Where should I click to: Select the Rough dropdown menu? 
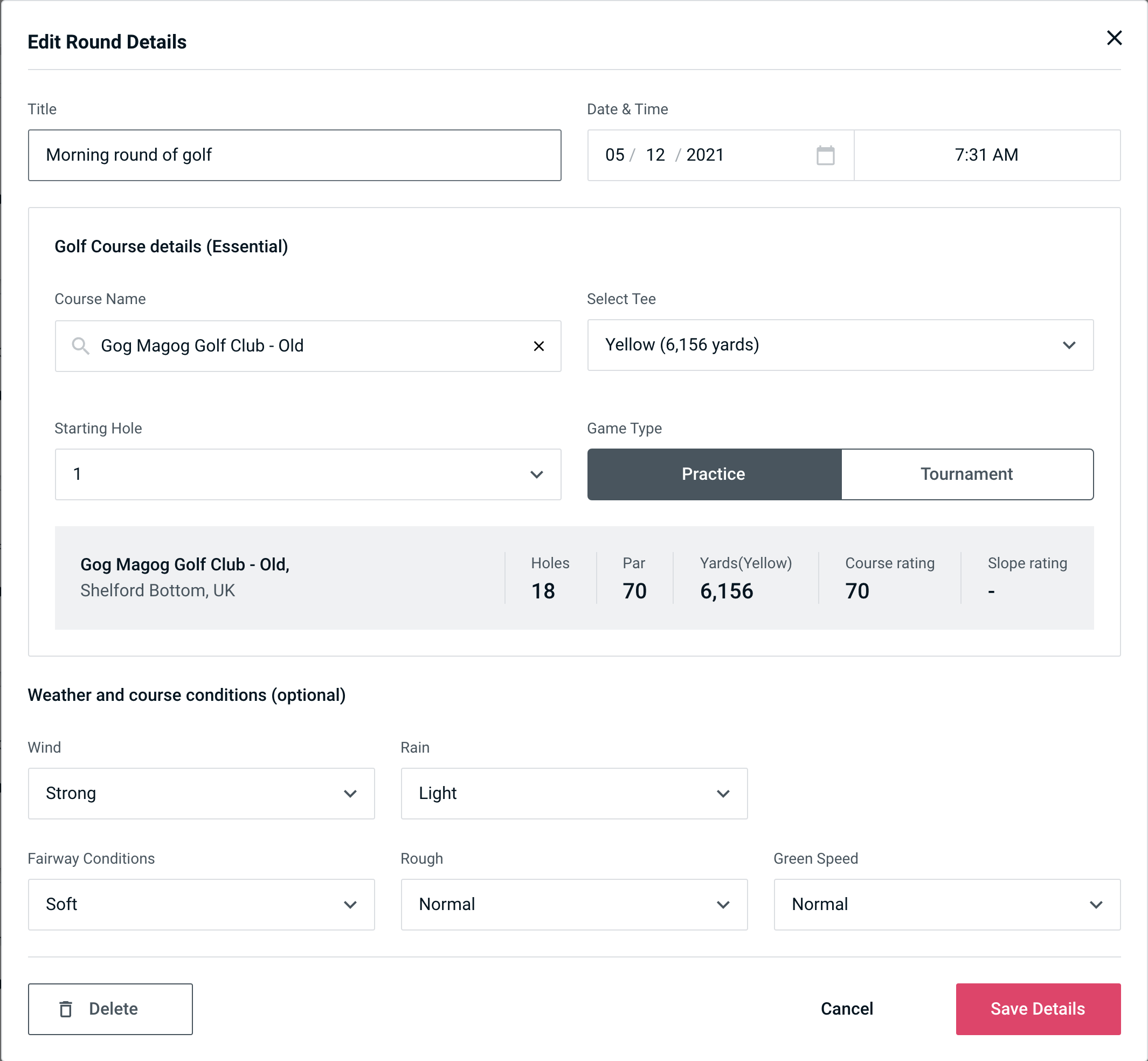click(574, 904)
